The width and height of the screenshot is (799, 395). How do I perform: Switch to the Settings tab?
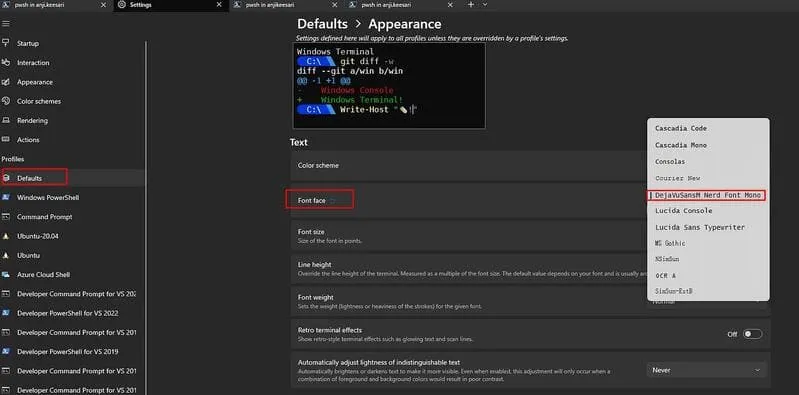pos(171,5)
